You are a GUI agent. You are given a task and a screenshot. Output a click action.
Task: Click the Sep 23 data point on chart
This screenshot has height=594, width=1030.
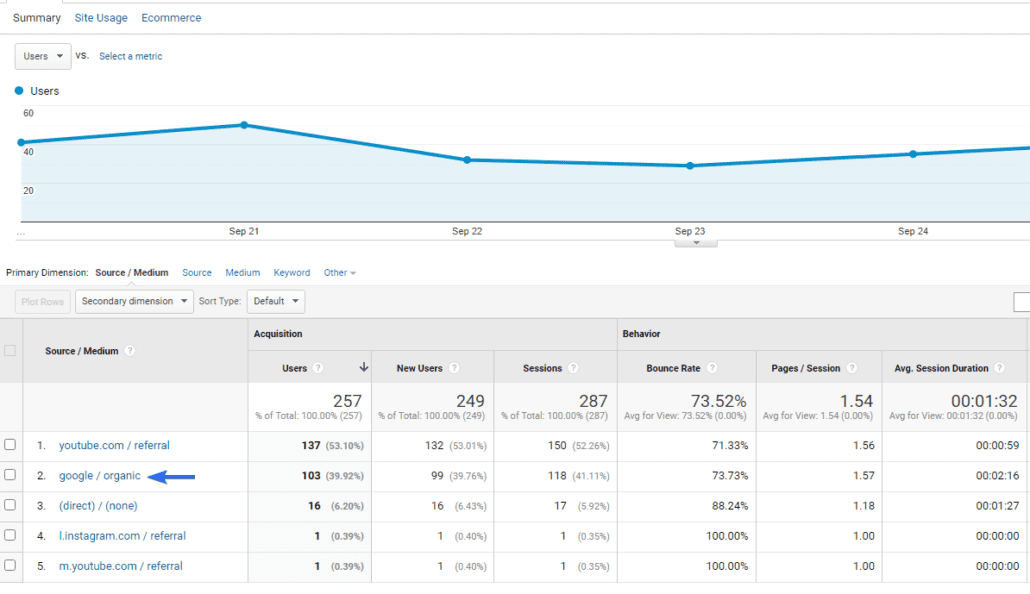[x=690, y=166]
